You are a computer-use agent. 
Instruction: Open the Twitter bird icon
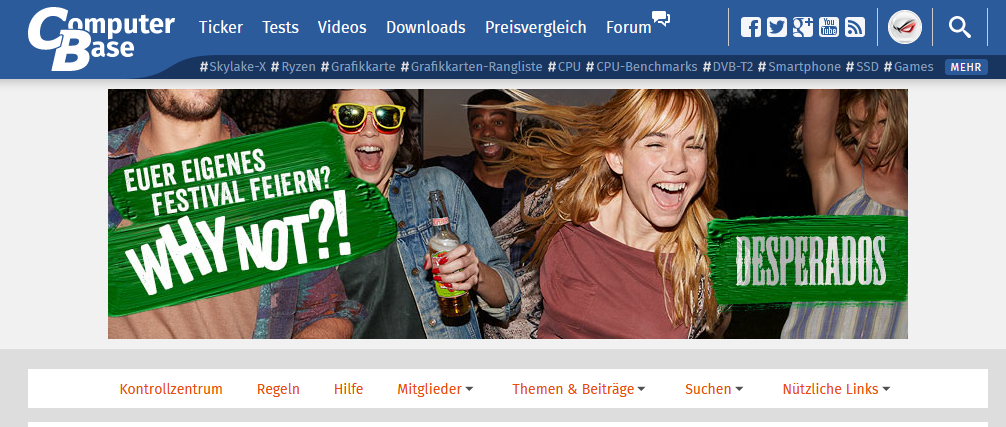click(x=776, y=27)
